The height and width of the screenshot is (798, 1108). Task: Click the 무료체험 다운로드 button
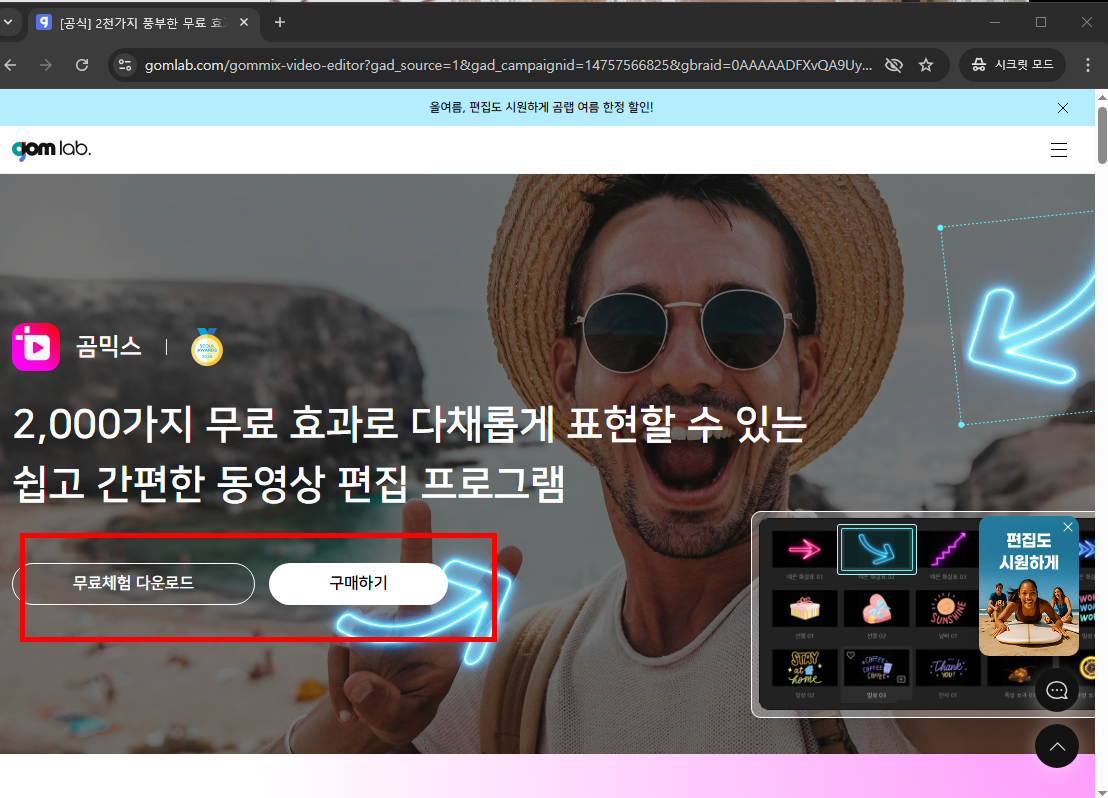(x=135, y=584)
